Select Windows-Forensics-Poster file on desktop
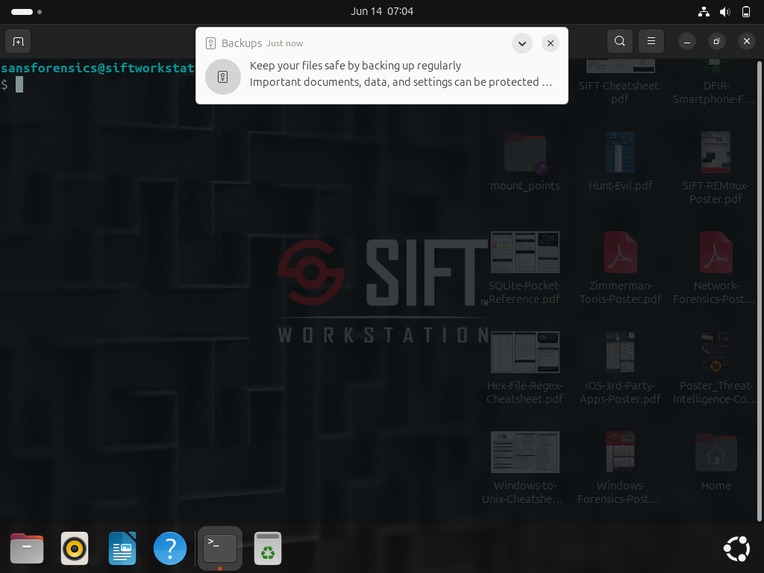 tap(620, 468)
